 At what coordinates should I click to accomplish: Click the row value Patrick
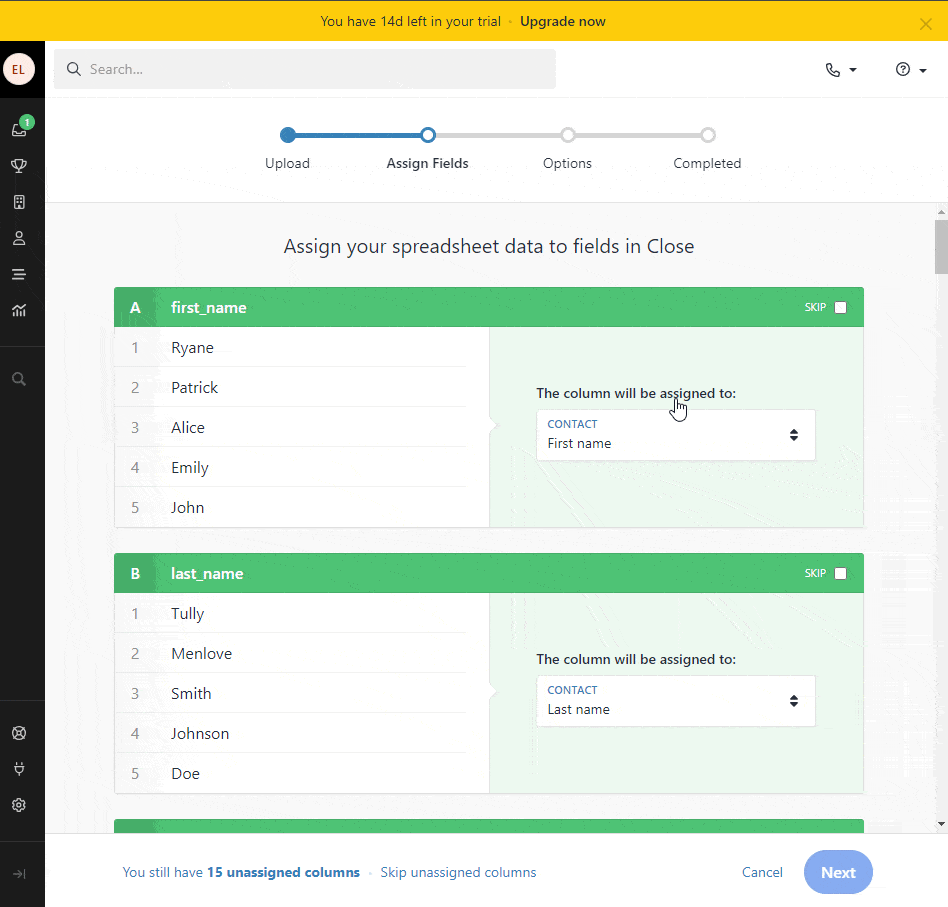pos(194,388)
